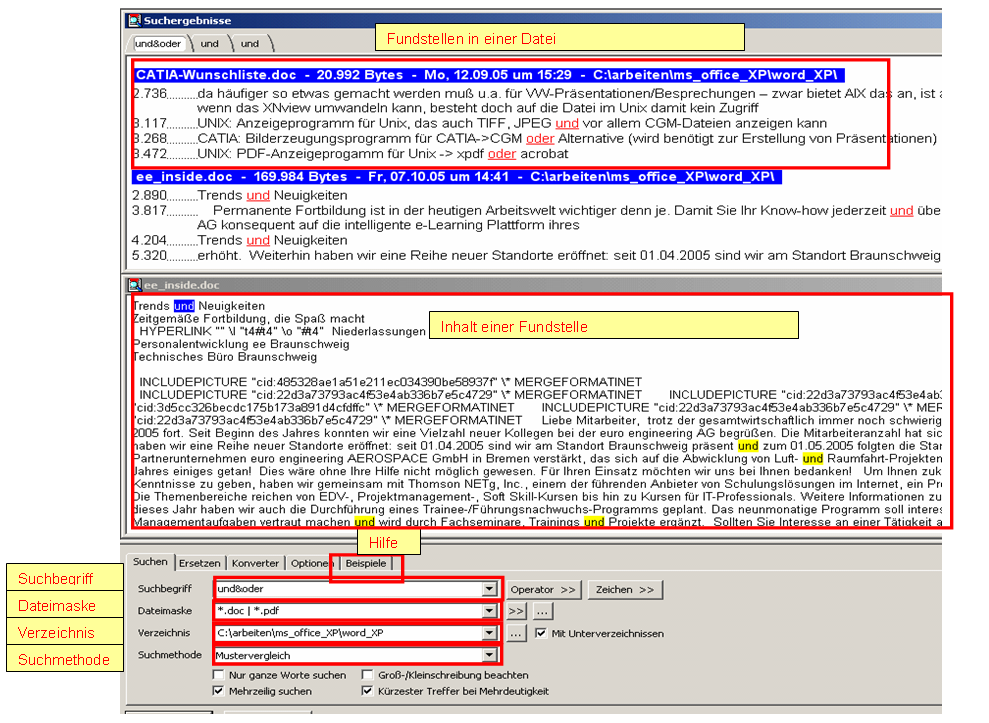Click result line 2.890 Trends und Neuigkeiten
This screenshot has height=723, width=989.
tap(240, 195)
